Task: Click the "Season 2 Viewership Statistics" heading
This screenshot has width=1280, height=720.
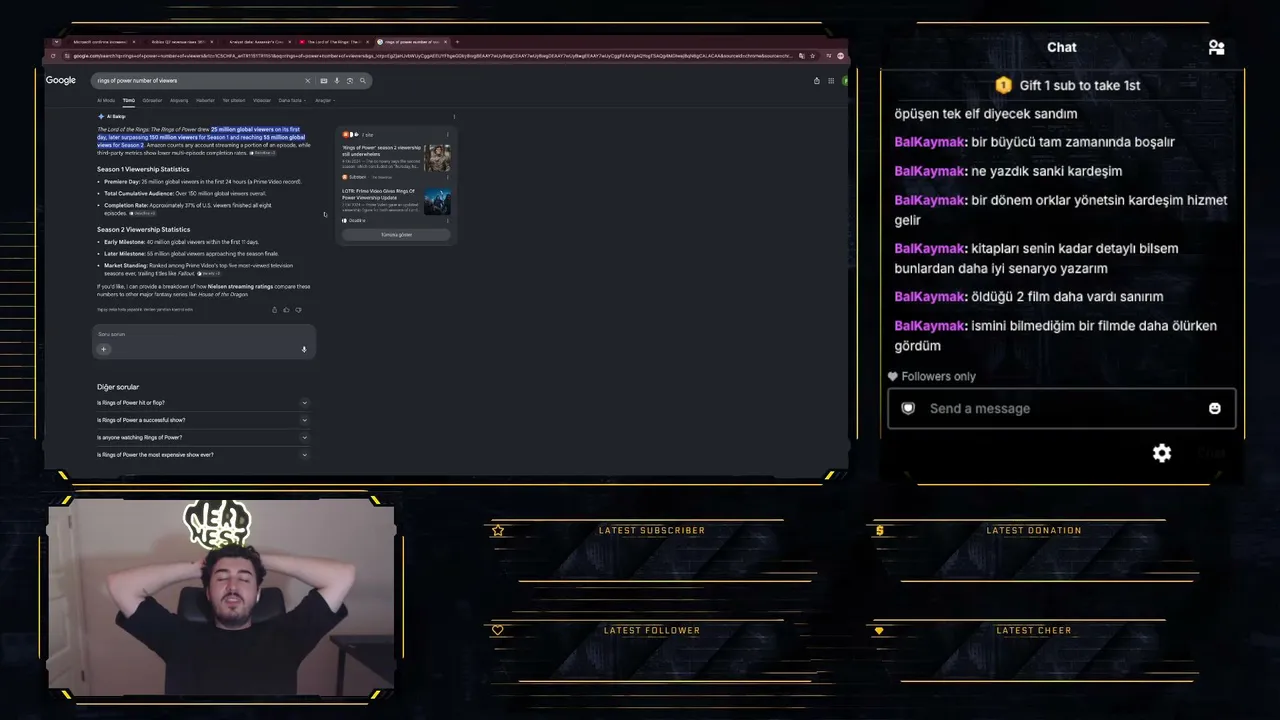Action: point(143,230)
